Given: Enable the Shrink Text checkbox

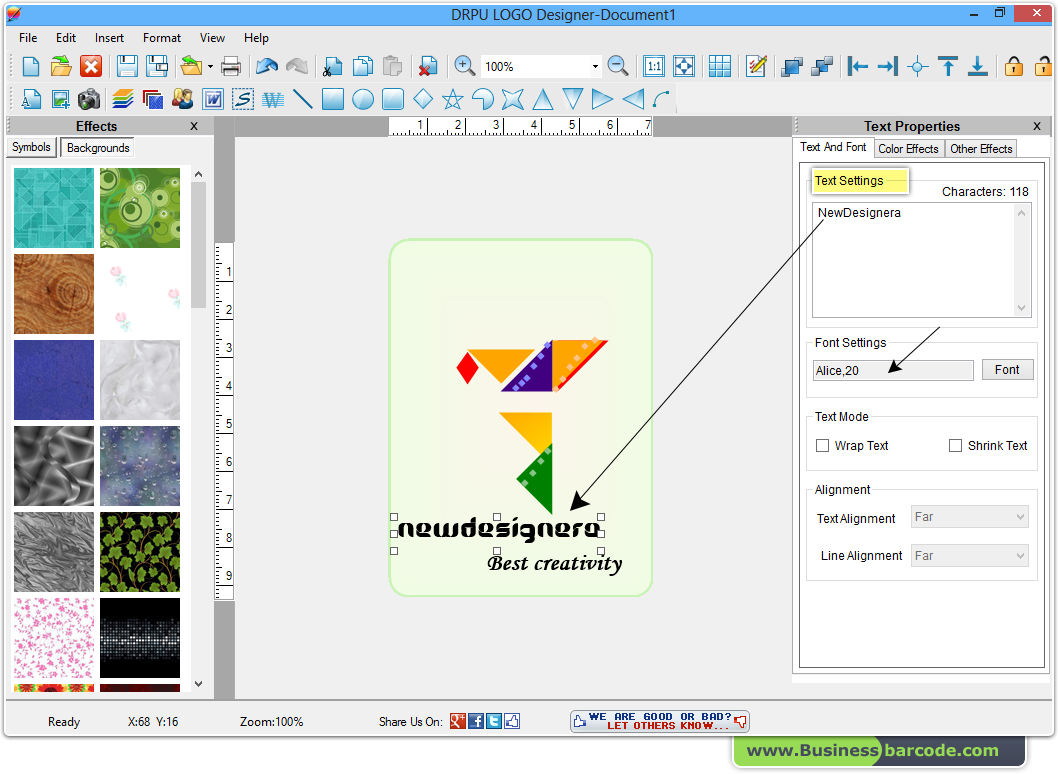Looking at the screenshot, I should [955, 445].
